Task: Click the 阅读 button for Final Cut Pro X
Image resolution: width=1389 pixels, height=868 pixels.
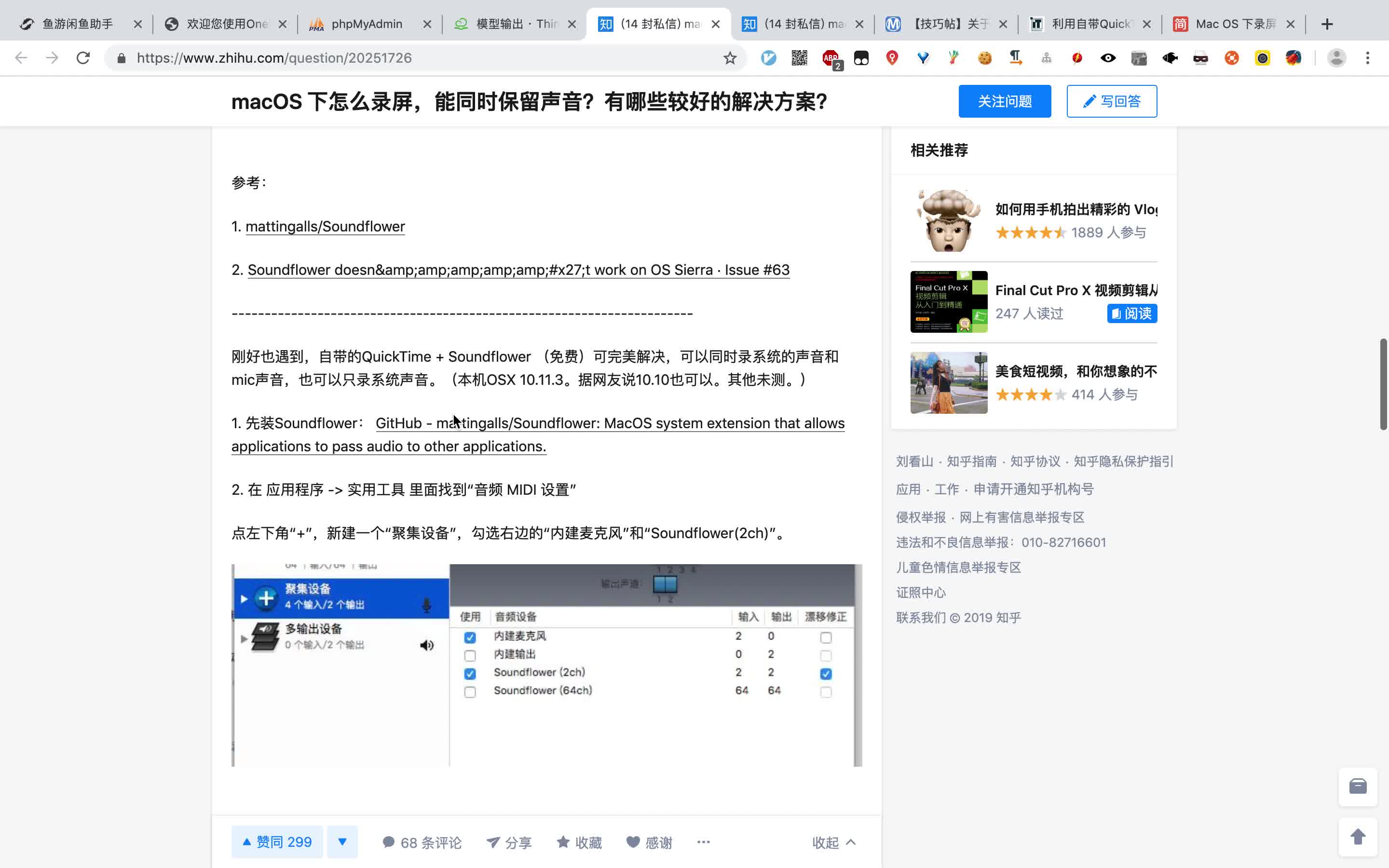Action: [x=1132, y=313]
